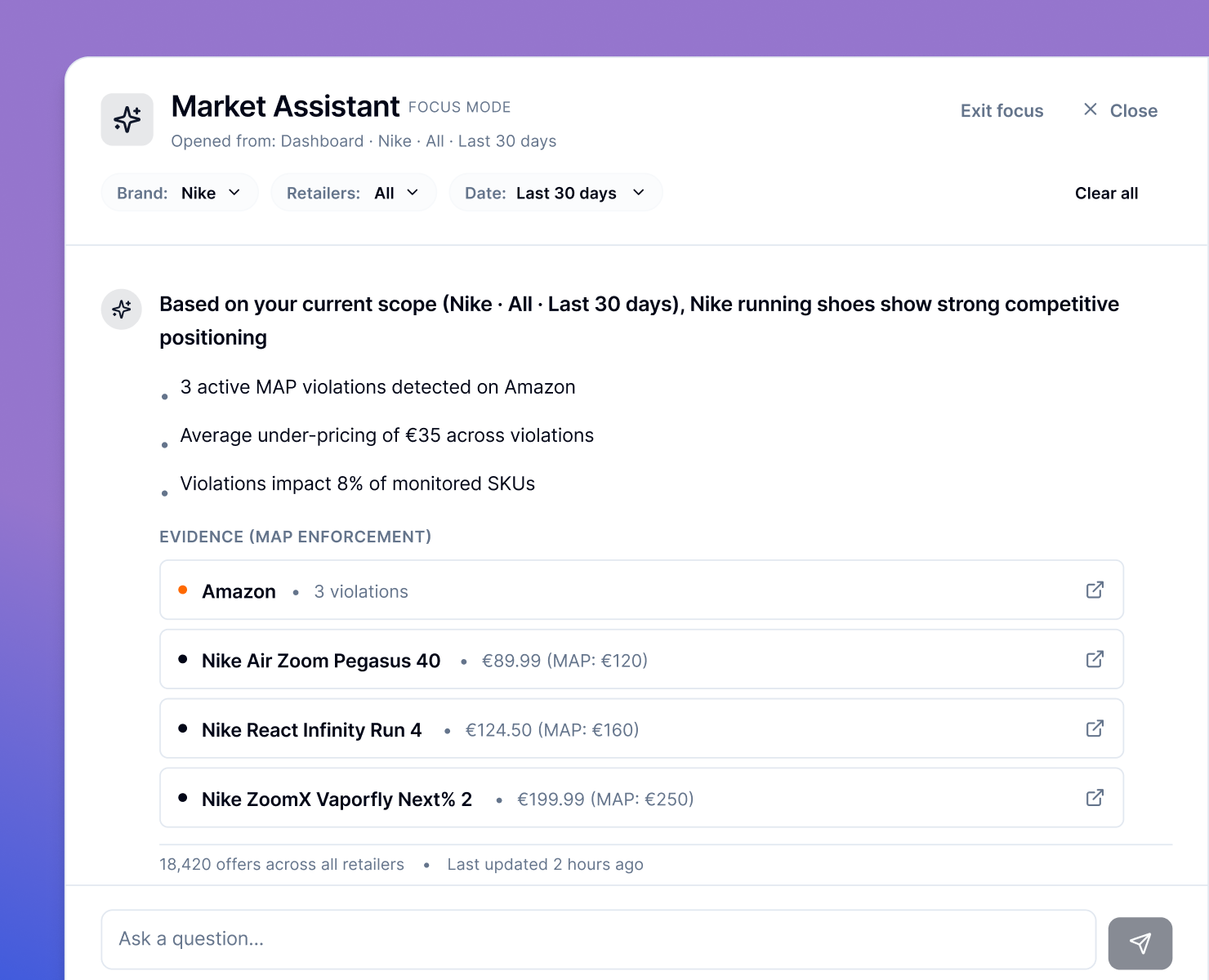Viewport: 1209px width, 980px height.
Task: Click the Close text button
Action: pyautogui.click(x=1133, y=111)
